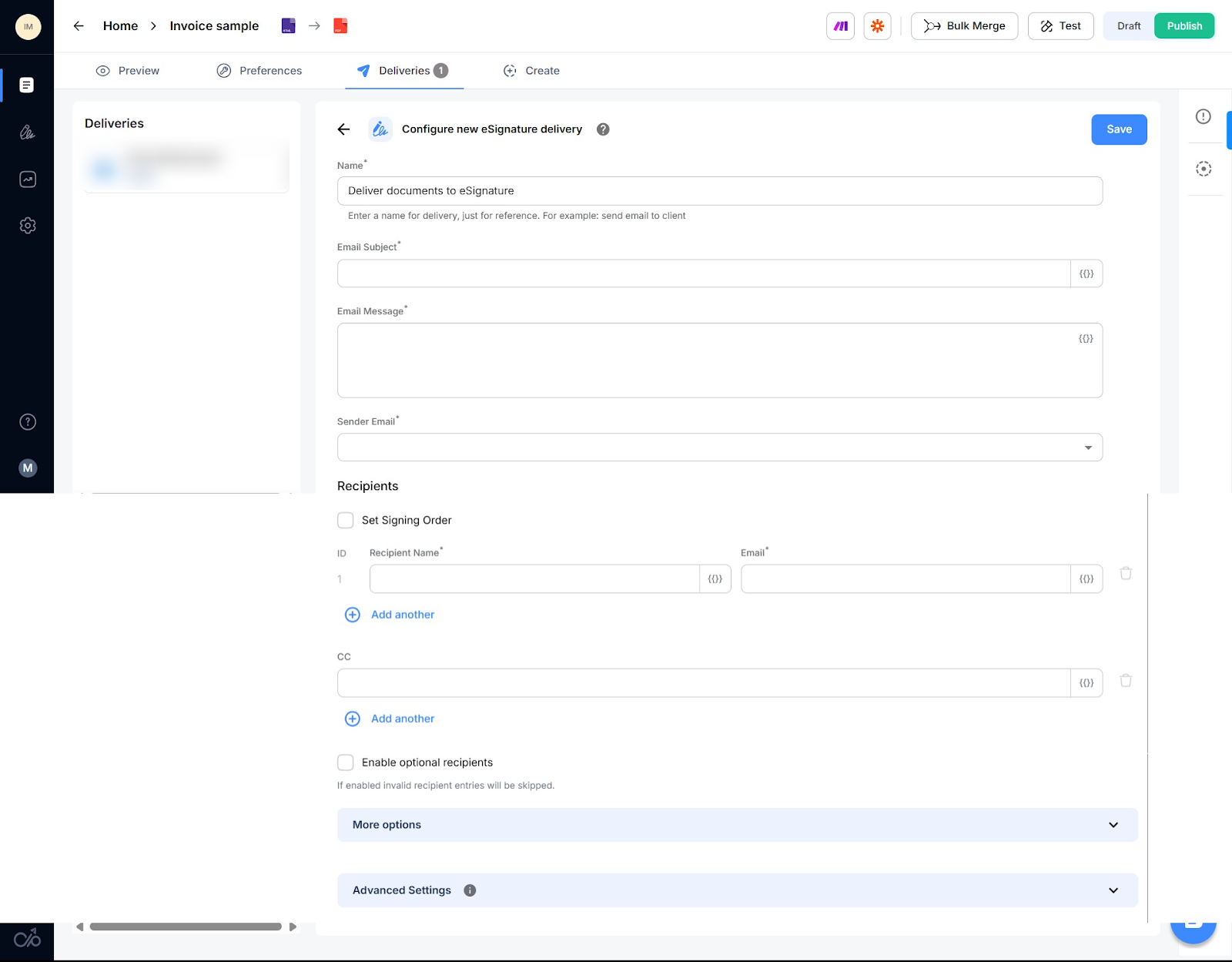The image size is (1232, 962).
Task: Open the Sender Email dropdown
Action: click(x=1087, y=447)
